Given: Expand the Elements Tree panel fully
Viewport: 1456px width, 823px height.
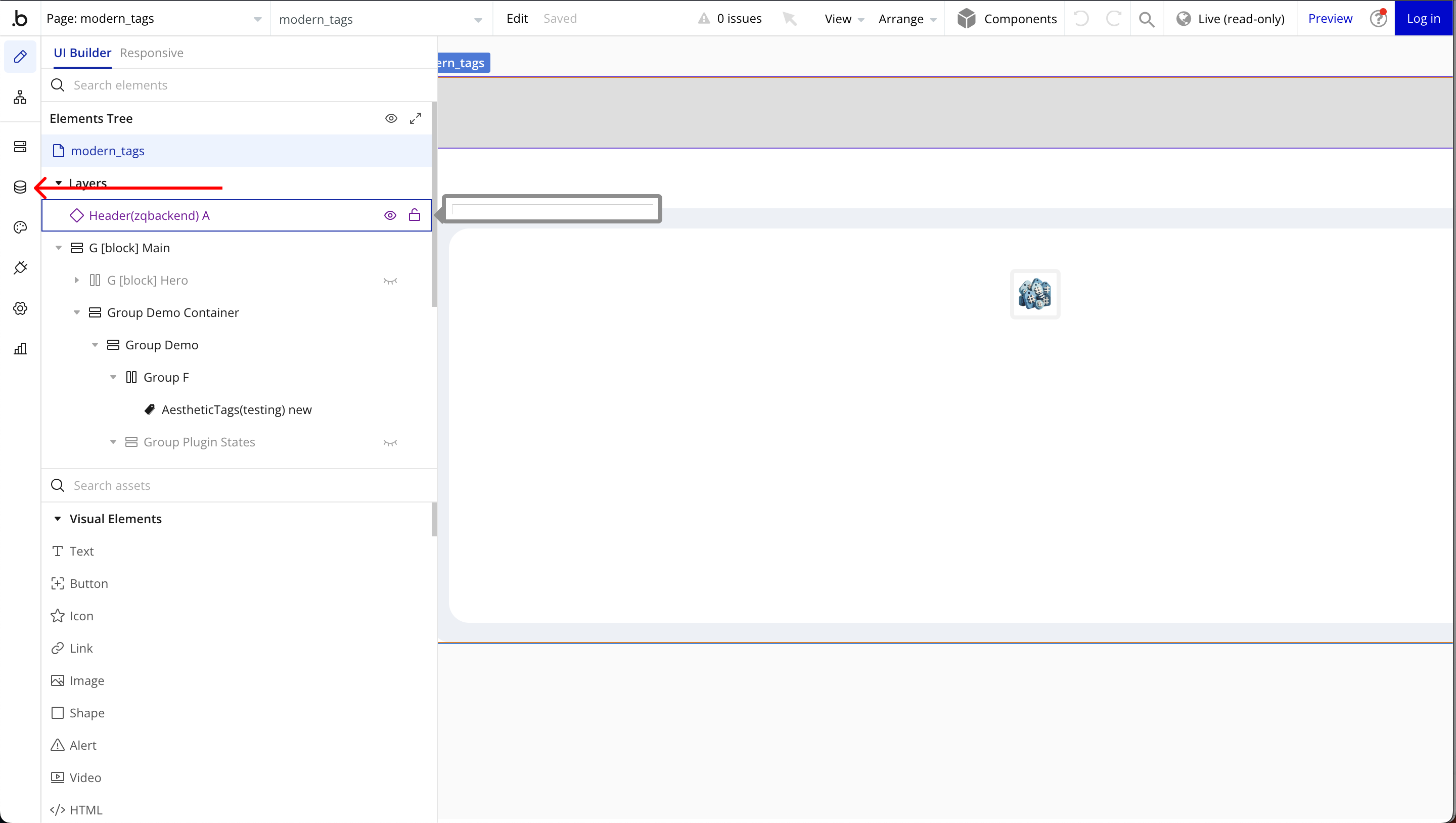Looking at the screenshot, I should click(x=416, y=118).
